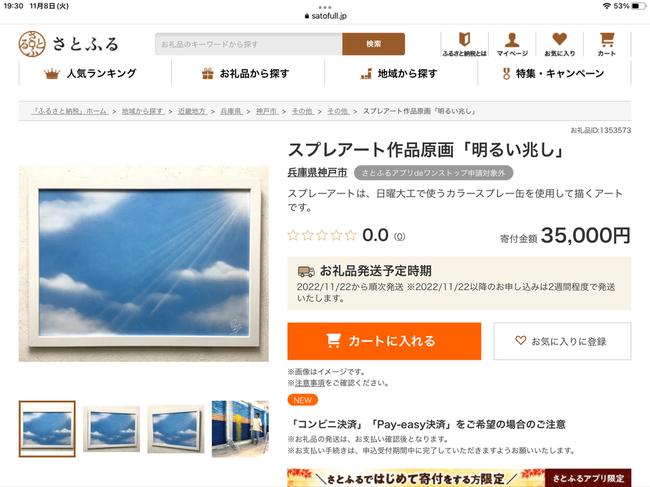Toggle お気に入りに登録 favorite button

[x=562, y=341]
